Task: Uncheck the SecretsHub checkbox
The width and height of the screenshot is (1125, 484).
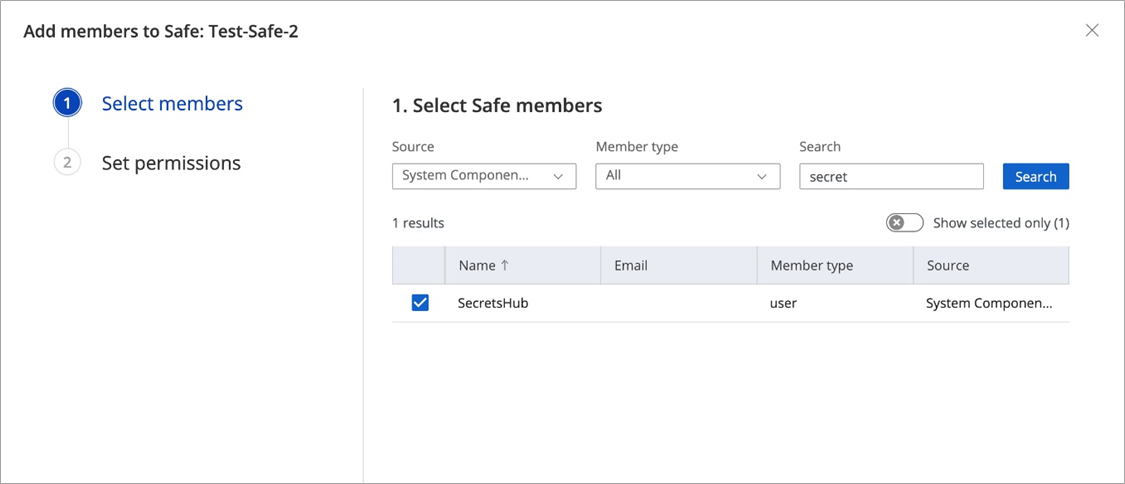Action: 420,302
